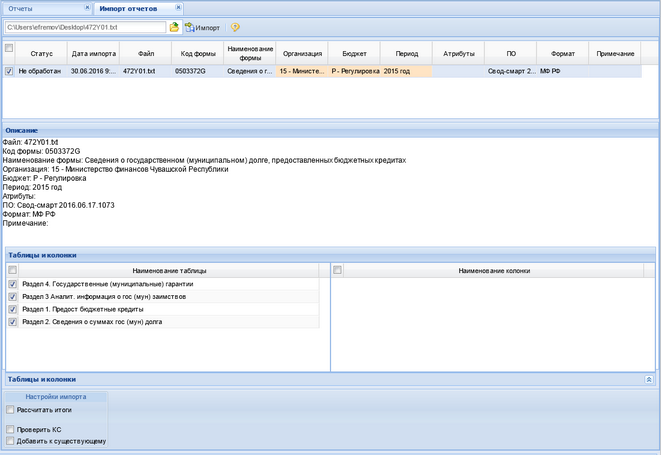Select the Не обработан status cell
Screen dimensions: 661x455
click(x=41, y=71)
